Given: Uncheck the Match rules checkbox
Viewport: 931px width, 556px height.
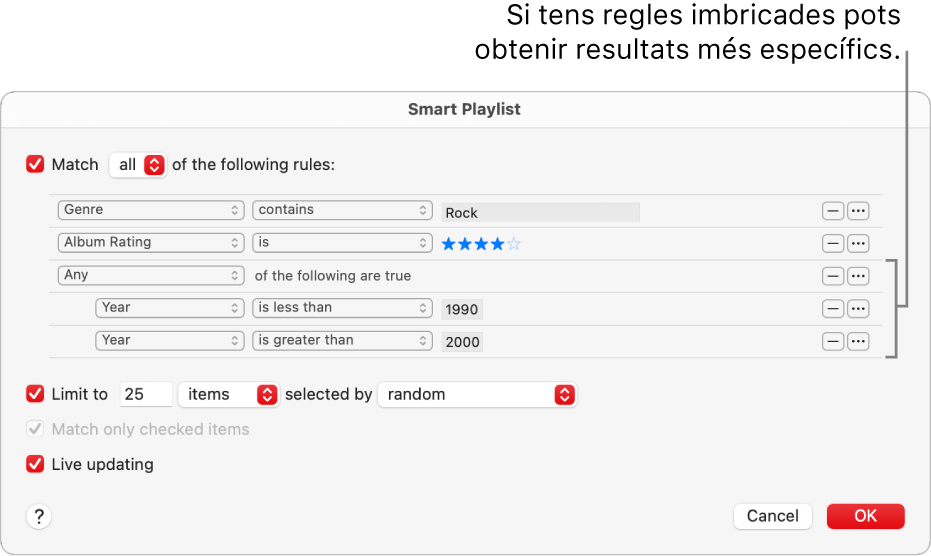Looking at the screenshot, I should [35, 164].
